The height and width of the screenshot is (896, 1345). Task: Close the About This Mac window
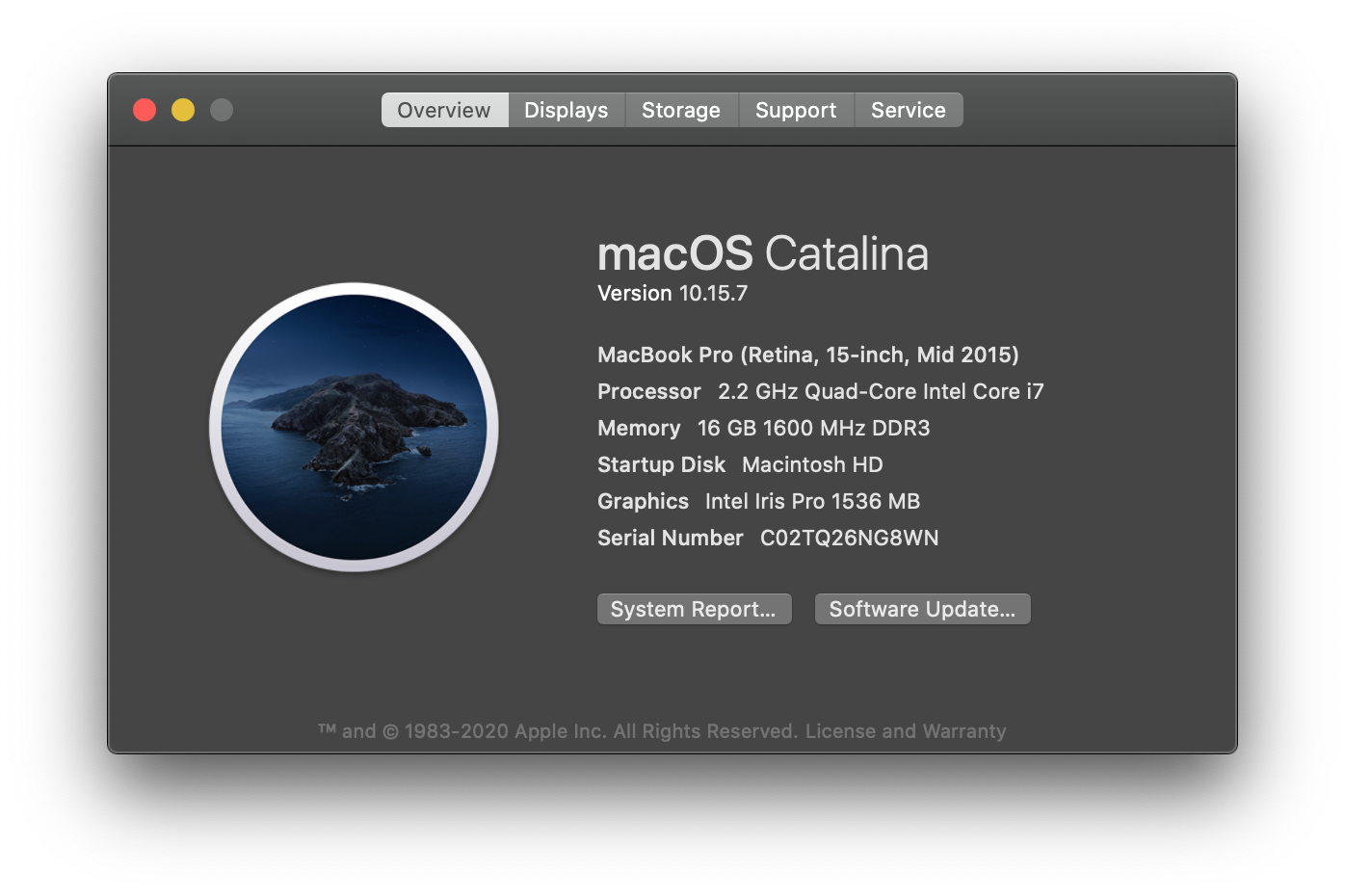click(x=145, y=110)
